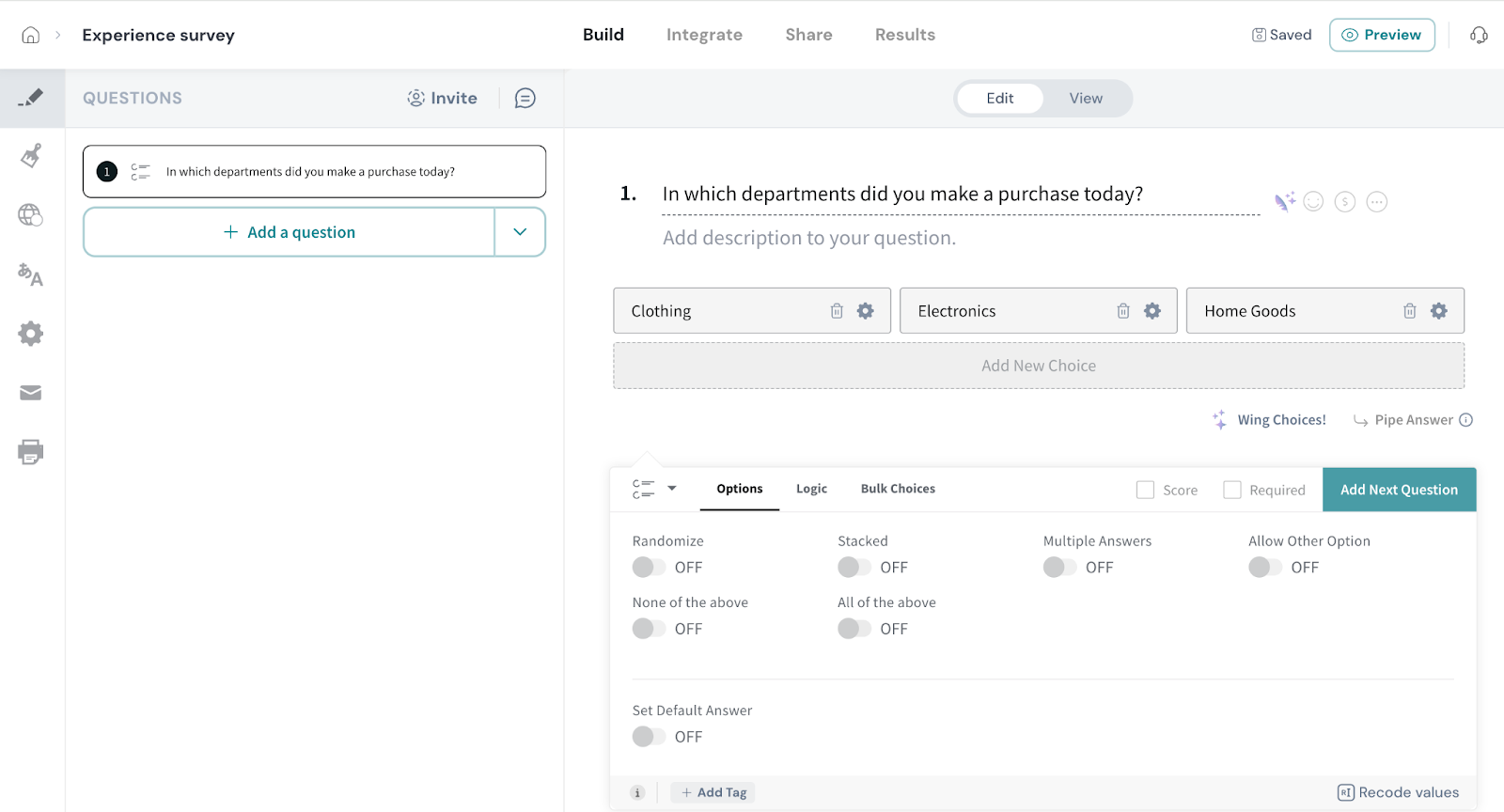Click the headset support icon

1479,36
